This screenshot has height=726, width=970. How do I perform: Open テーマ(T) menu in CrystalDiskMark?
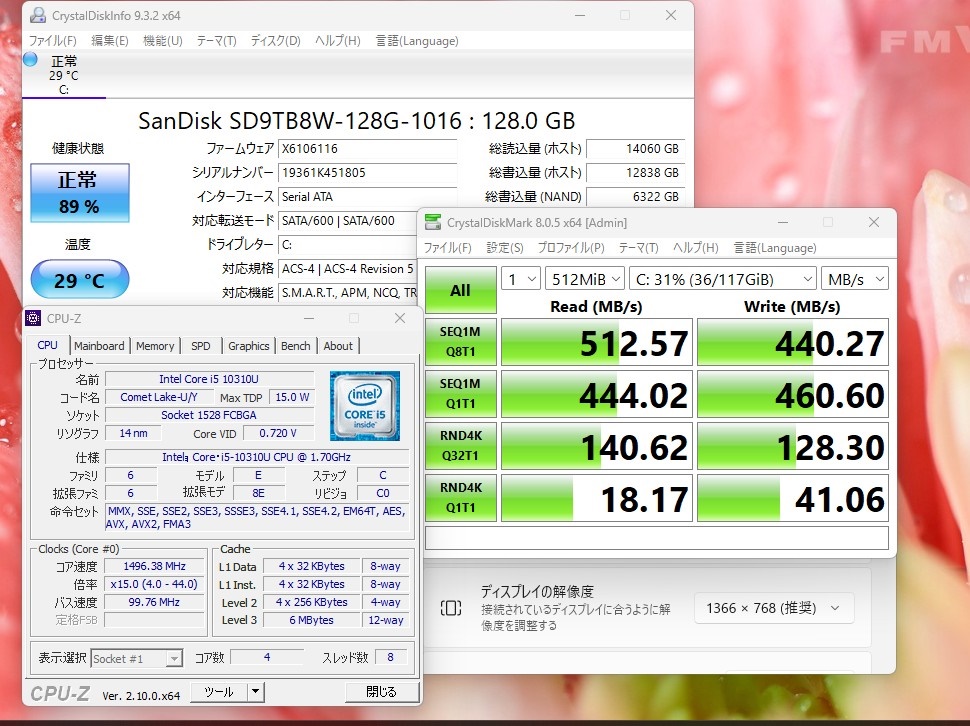(x=638, y=248)
